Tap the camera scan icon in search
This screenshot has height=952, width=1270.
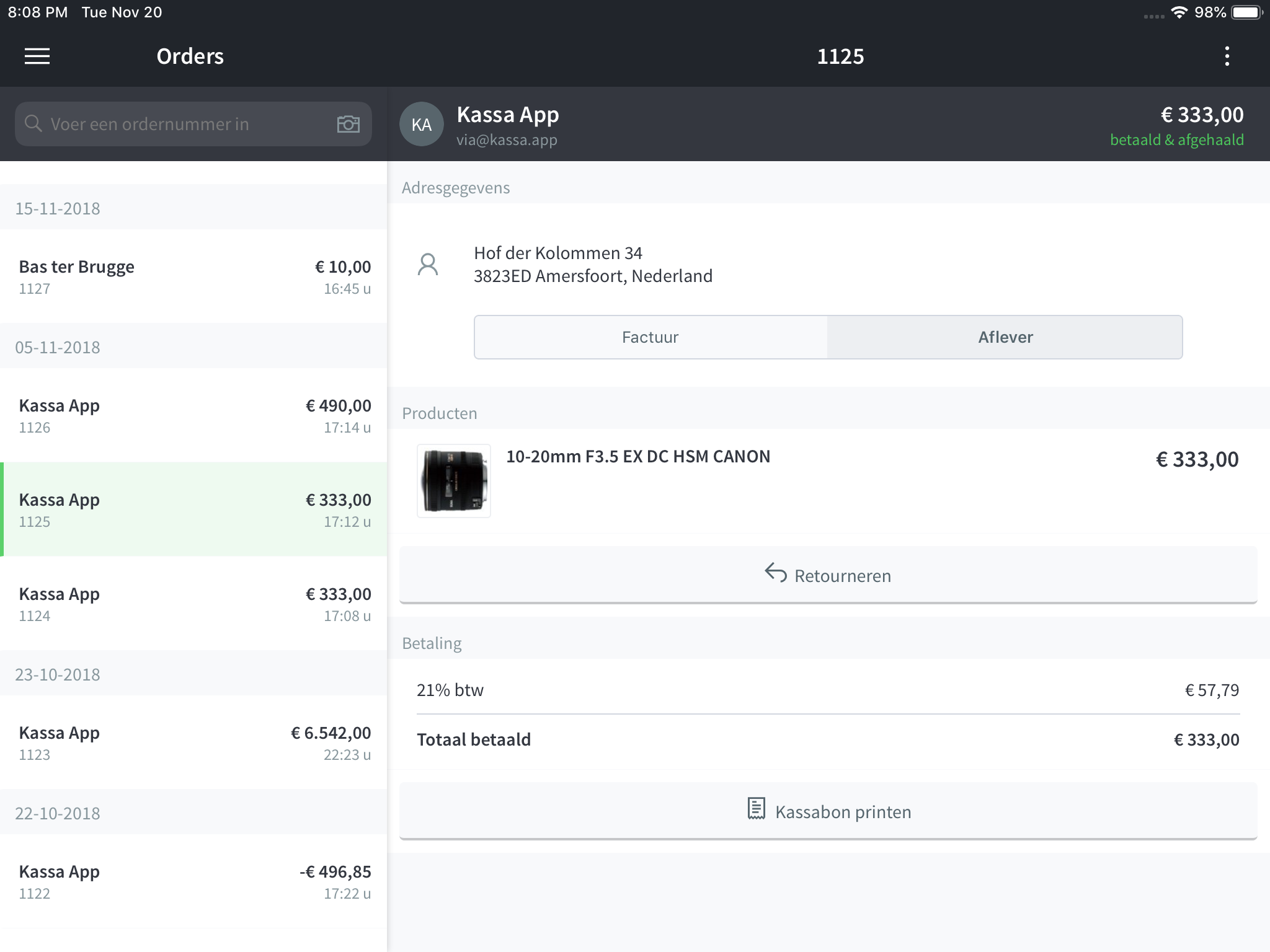pyautogui.click(x=348, y=124)
